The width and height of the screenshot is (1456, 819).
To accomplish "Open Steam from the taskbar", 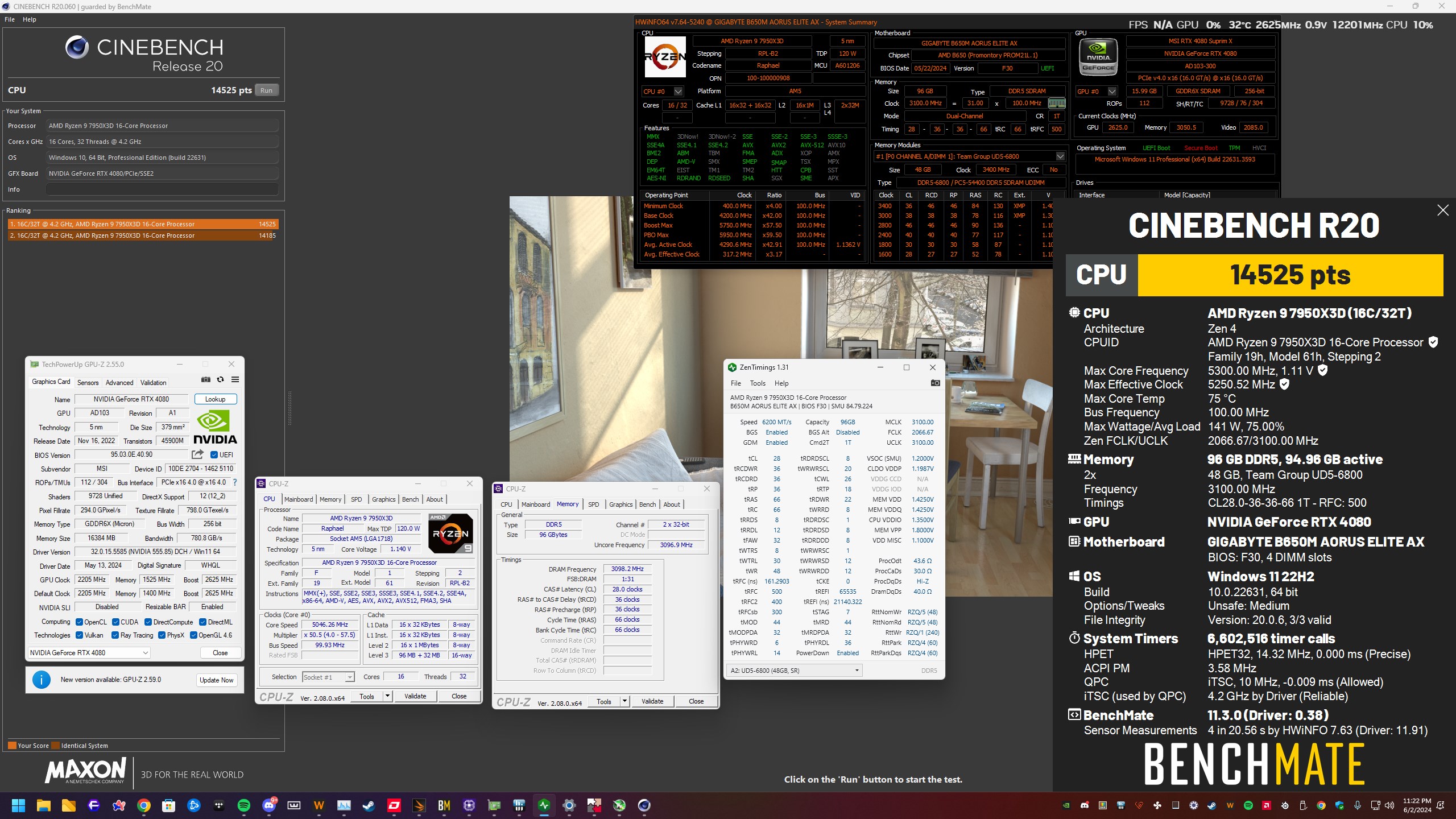I will tap(369, 805).
